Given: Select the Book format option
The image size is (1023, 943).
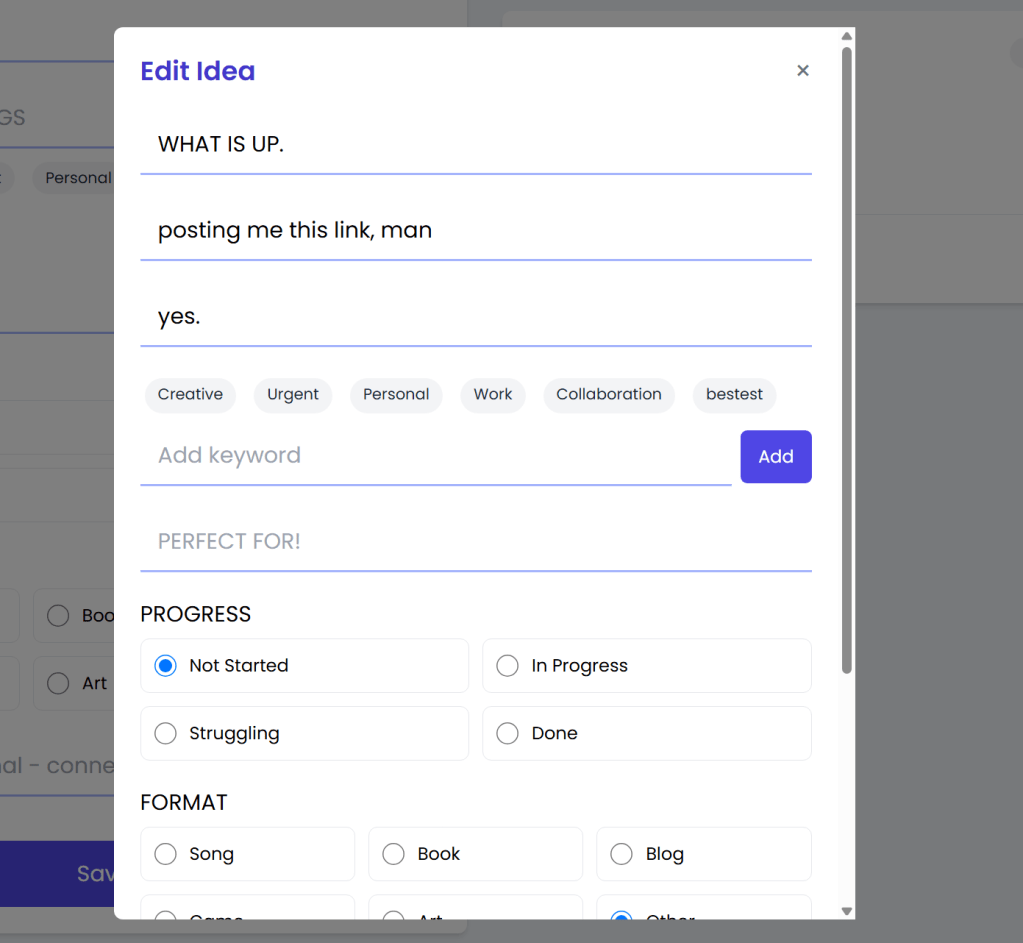Looking at the screenshot, I should (394, 854).
